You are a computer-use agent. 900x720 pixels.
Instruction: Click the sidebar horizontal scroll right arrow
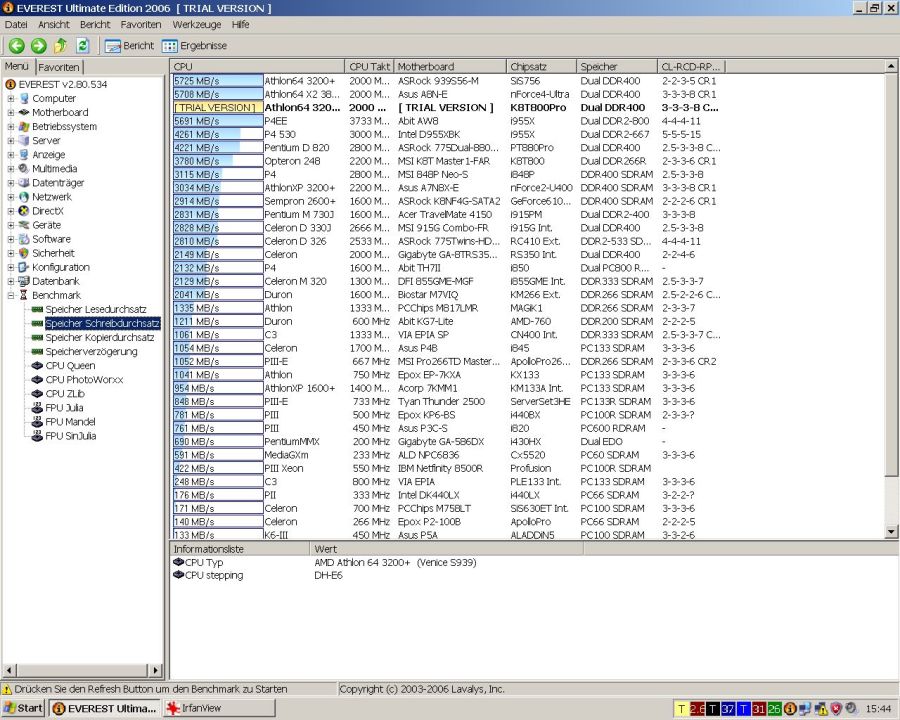(x=155, y=669)
